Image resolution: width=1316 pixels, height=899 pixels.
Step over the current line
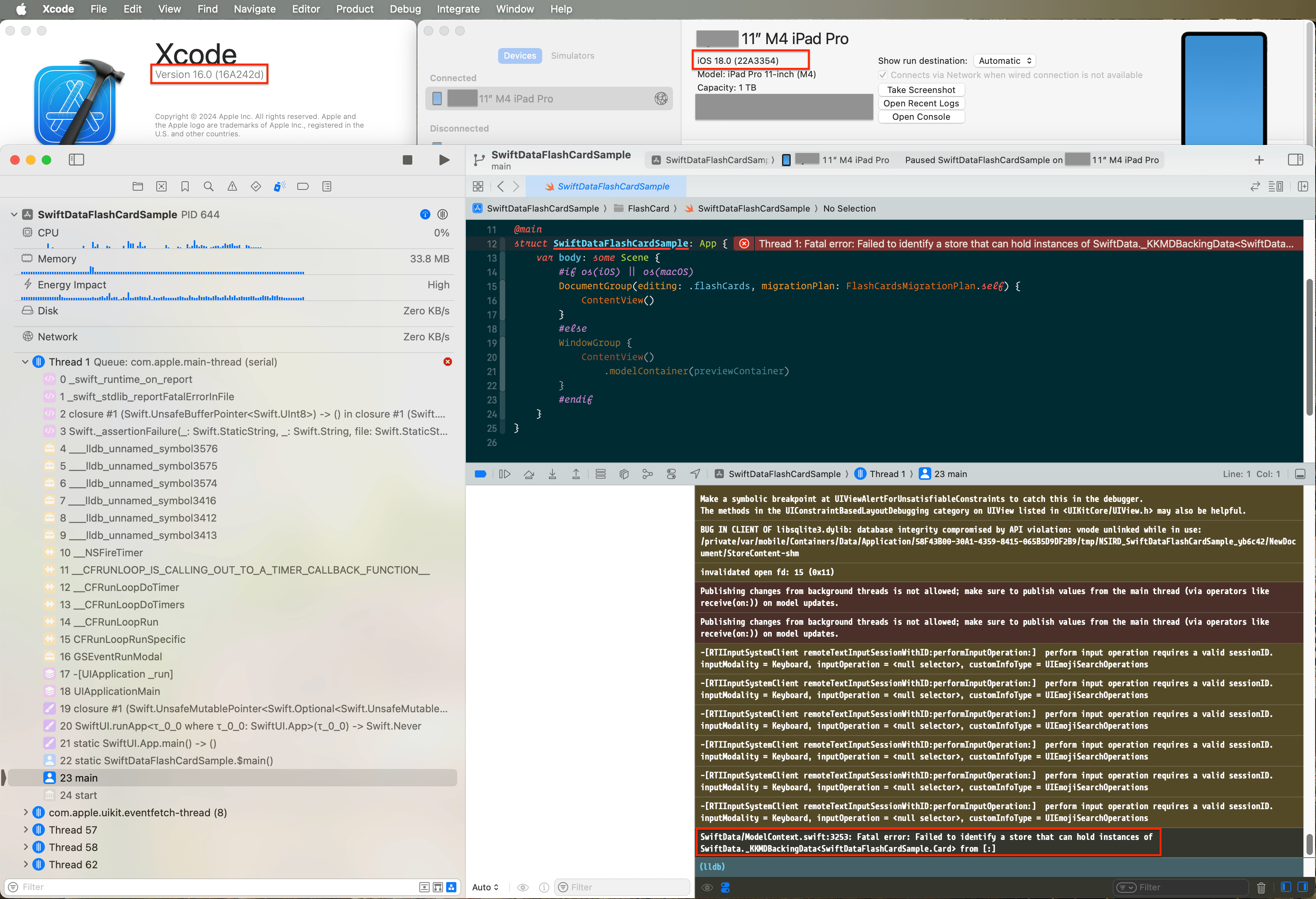[x=529, y=474]
